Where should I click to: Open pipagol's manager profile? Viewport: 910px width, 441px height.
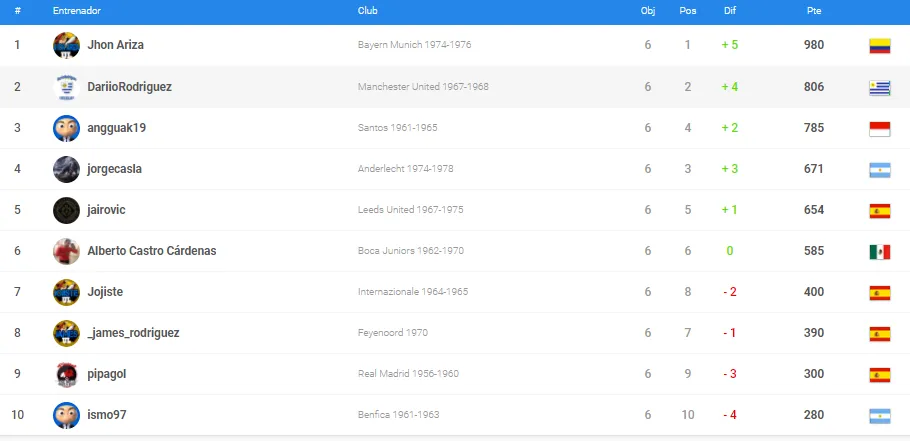click(107, 374)
